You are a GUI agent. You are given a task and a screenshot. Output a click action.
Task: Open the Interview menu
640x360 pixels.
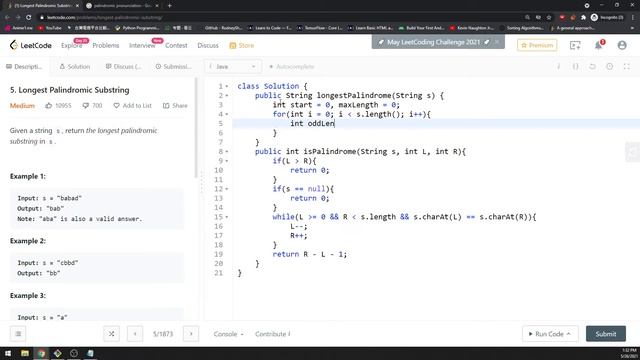tap(142, 45)
